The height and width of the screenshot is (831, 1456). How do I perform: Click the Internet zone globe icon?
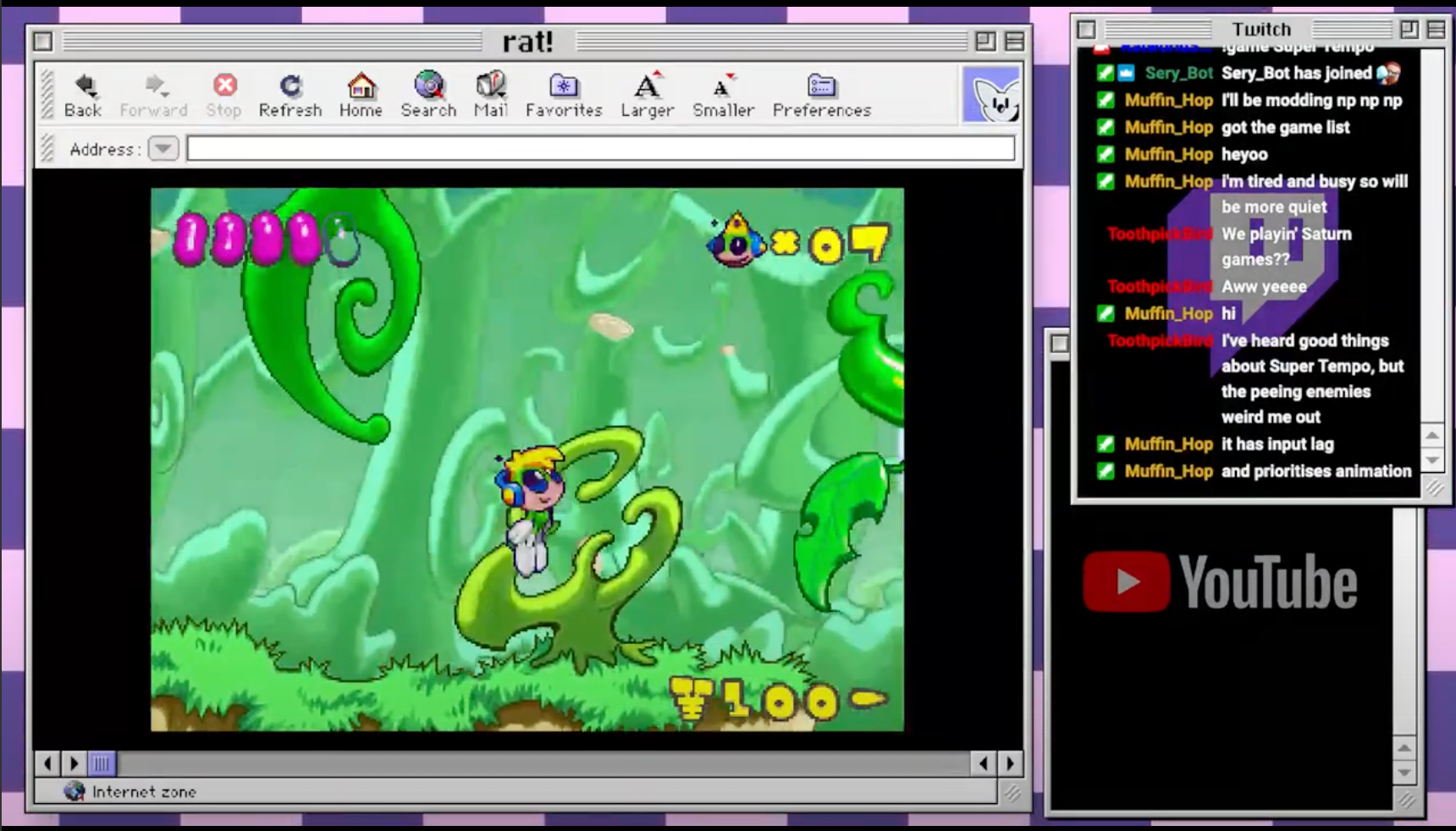pyautogui.click(x=74, y=791)
